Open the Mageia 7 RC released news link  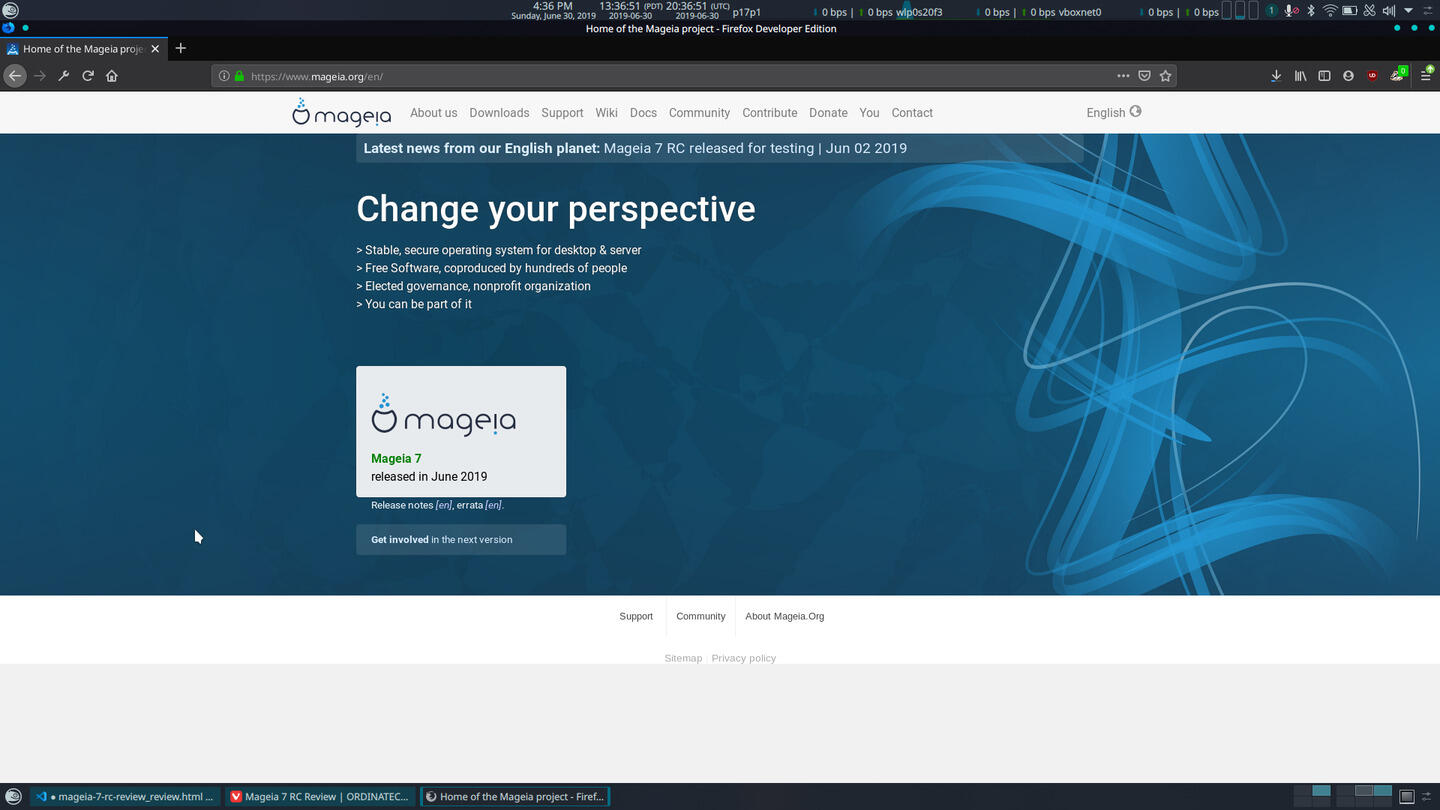[755, 148]
